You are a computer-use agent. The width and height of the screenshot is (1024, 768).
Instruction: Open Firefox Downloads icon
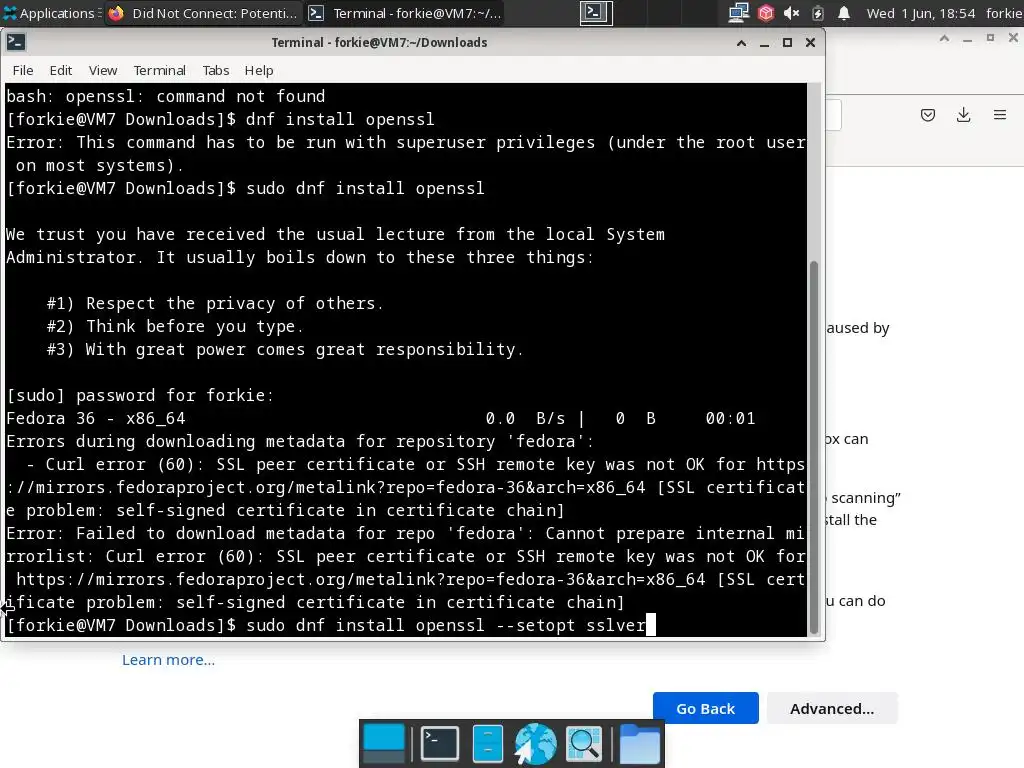[x=963, y=116]
